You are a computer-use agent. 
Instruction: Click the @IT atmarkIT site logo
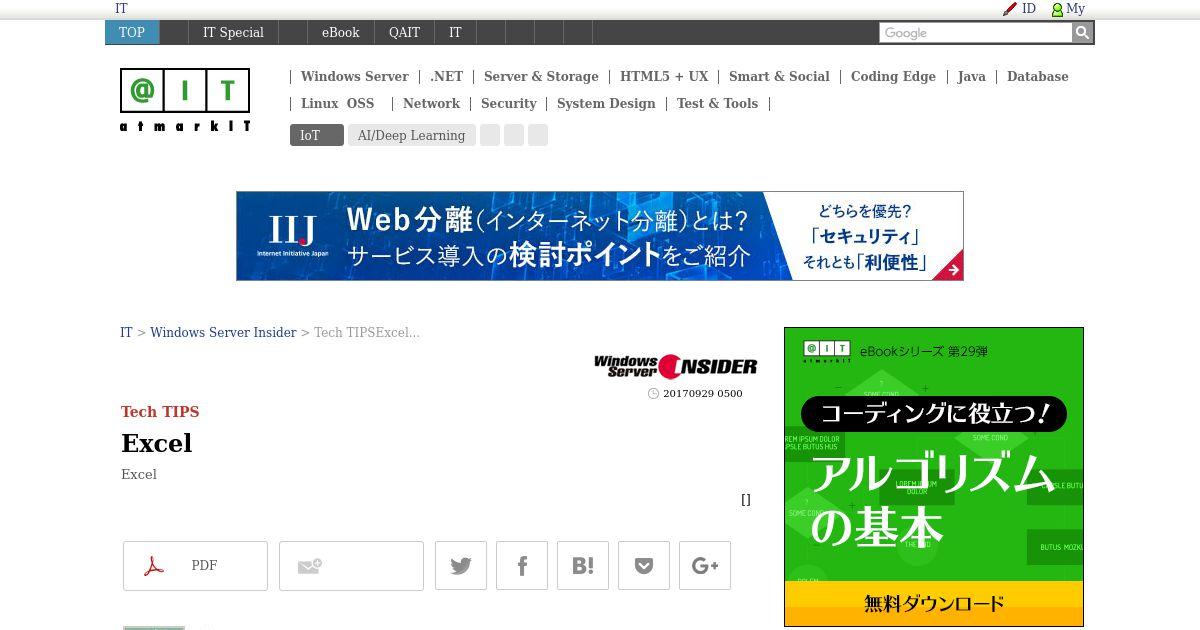click(185, 100)
